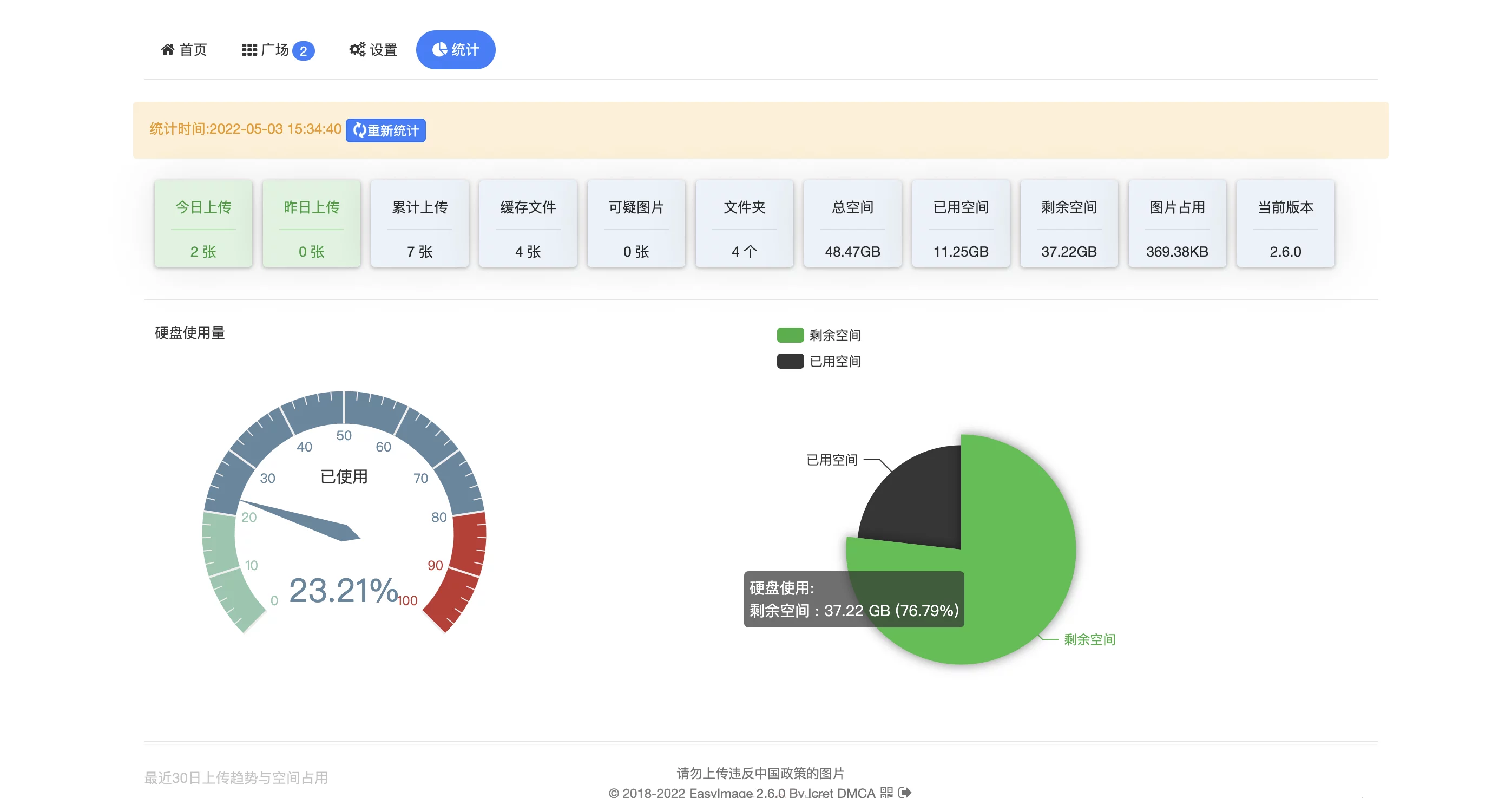This screenshot has width=1512, height=798.
Task: Click the home icon next to 首页
Action: 168,49
